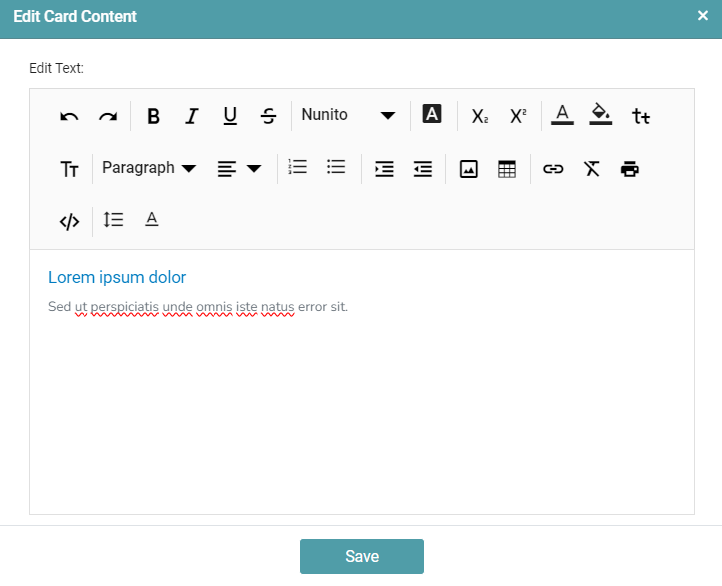Toggle Bold formatting

pos(153,116)
